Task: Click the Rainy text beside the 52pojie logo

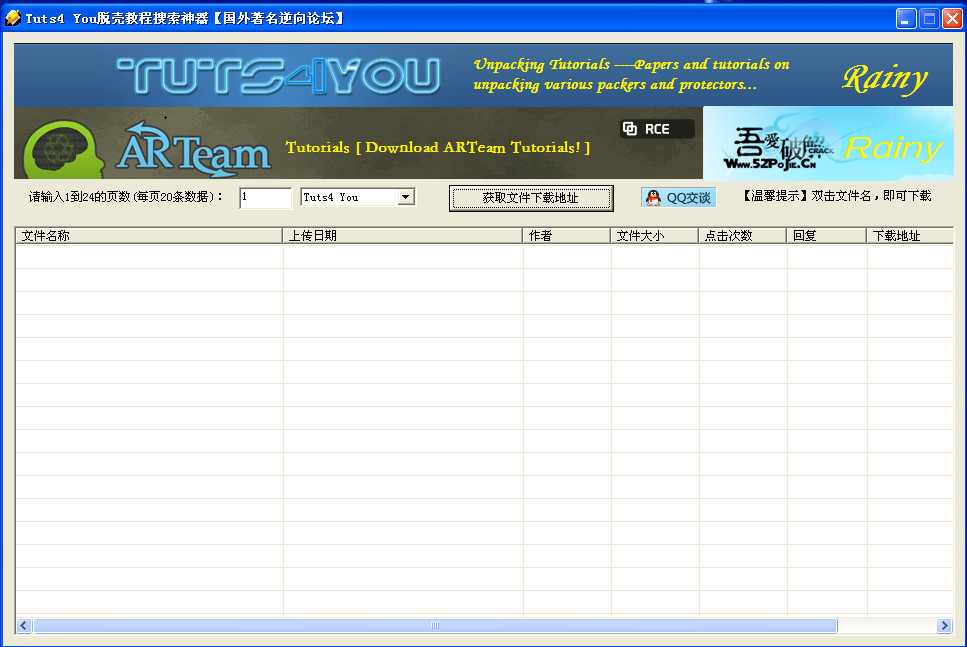Action: point(892,146)
